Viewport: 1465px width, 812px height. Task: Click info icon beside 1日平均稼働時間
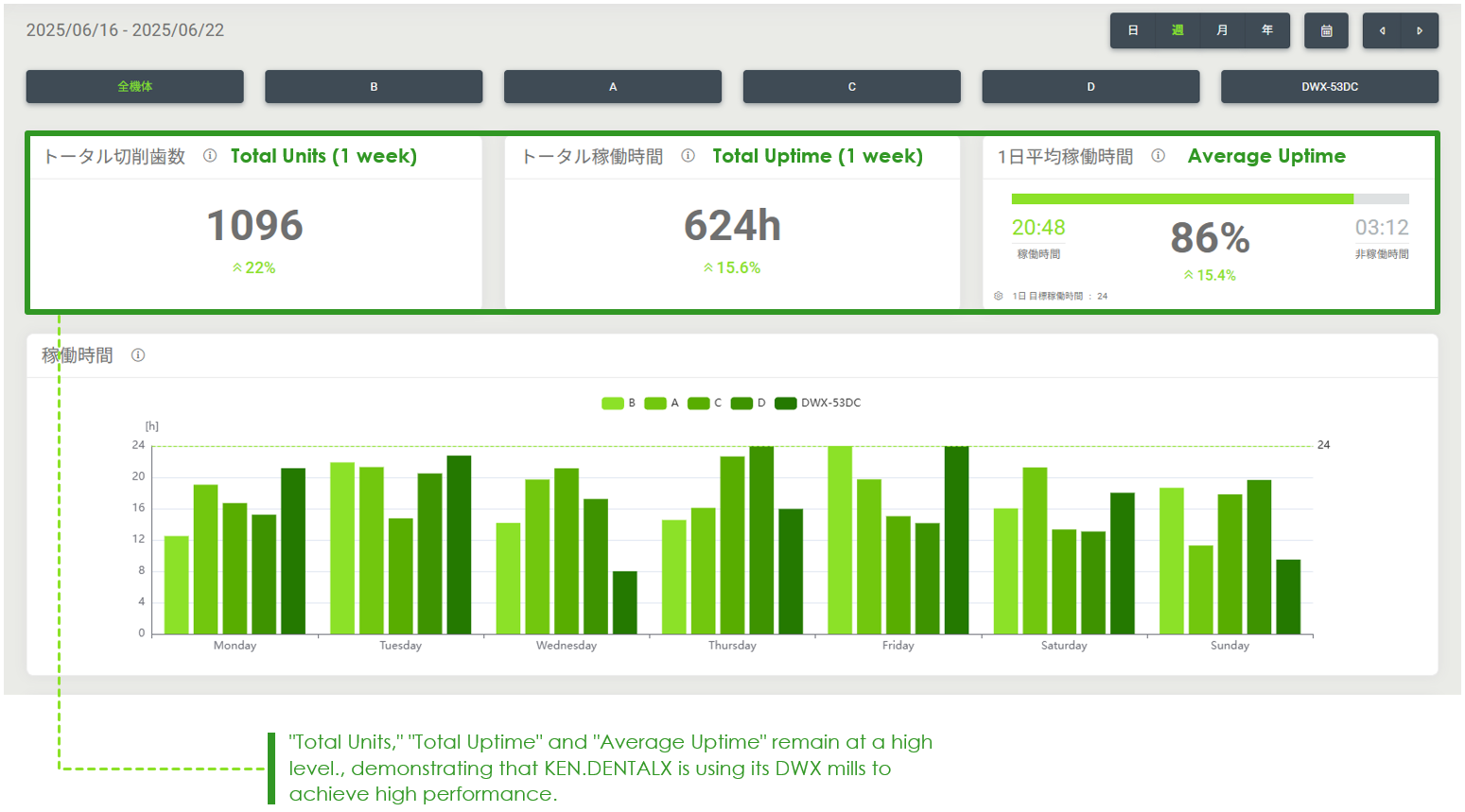tap(1158, 156)
